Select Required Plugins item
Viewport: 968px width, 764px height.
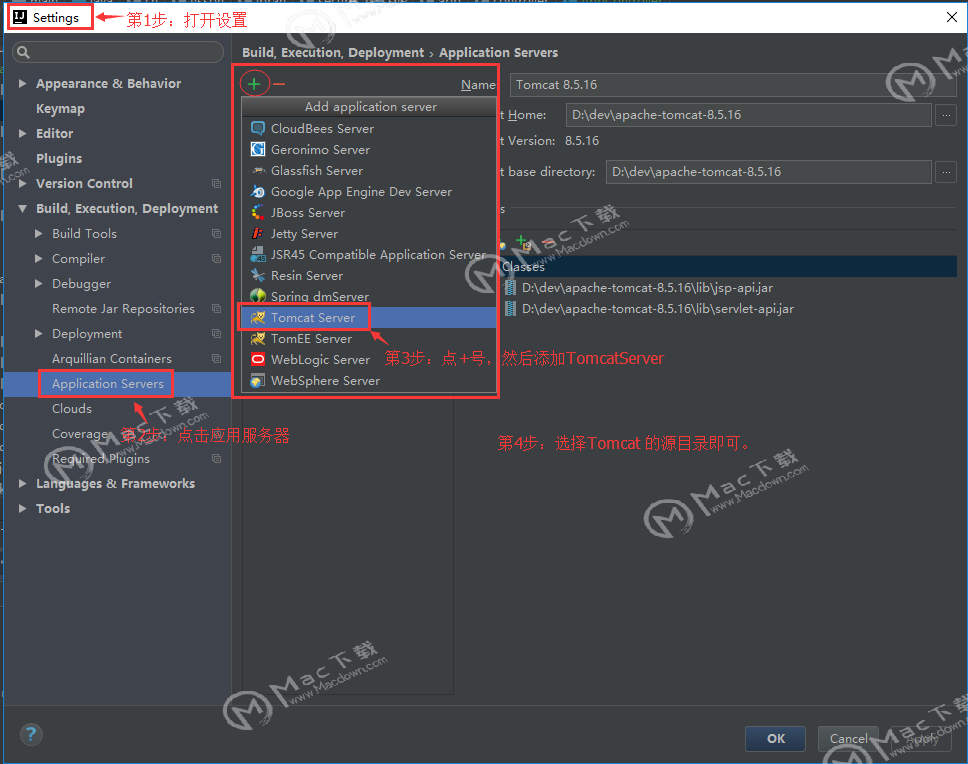click(x=101, y=459)
